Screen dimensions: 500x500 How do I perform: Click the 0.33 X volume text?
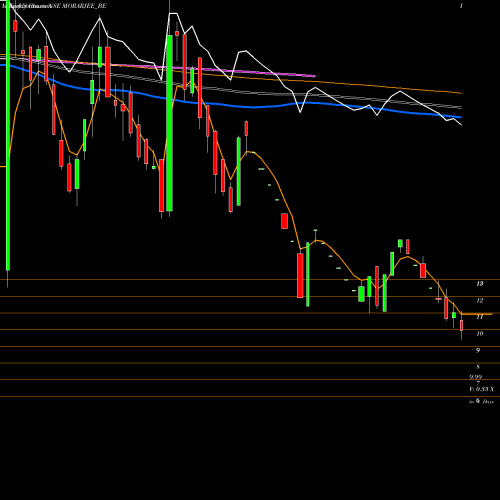[485, 389]
